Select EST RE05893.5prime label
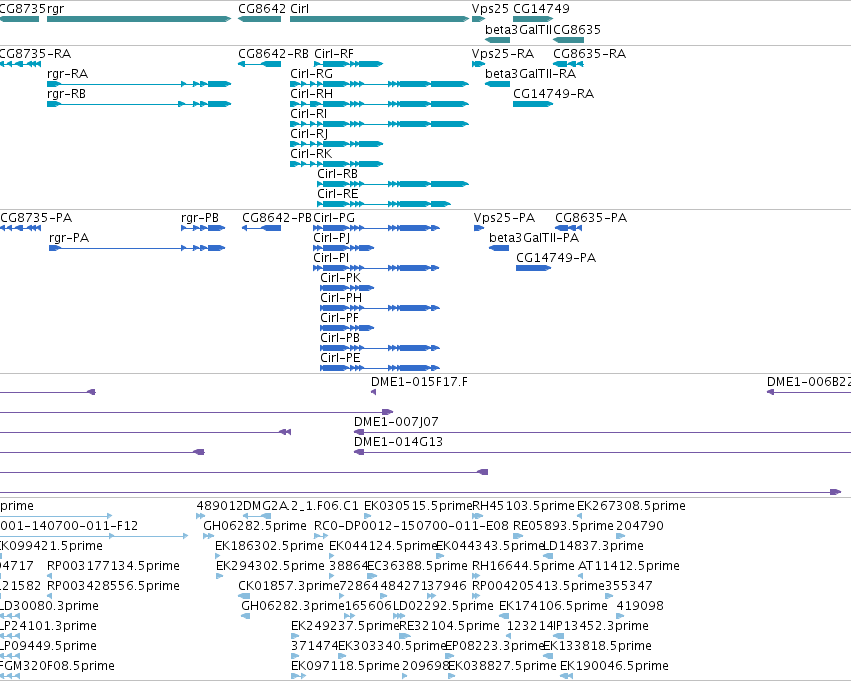 point(563,526)
